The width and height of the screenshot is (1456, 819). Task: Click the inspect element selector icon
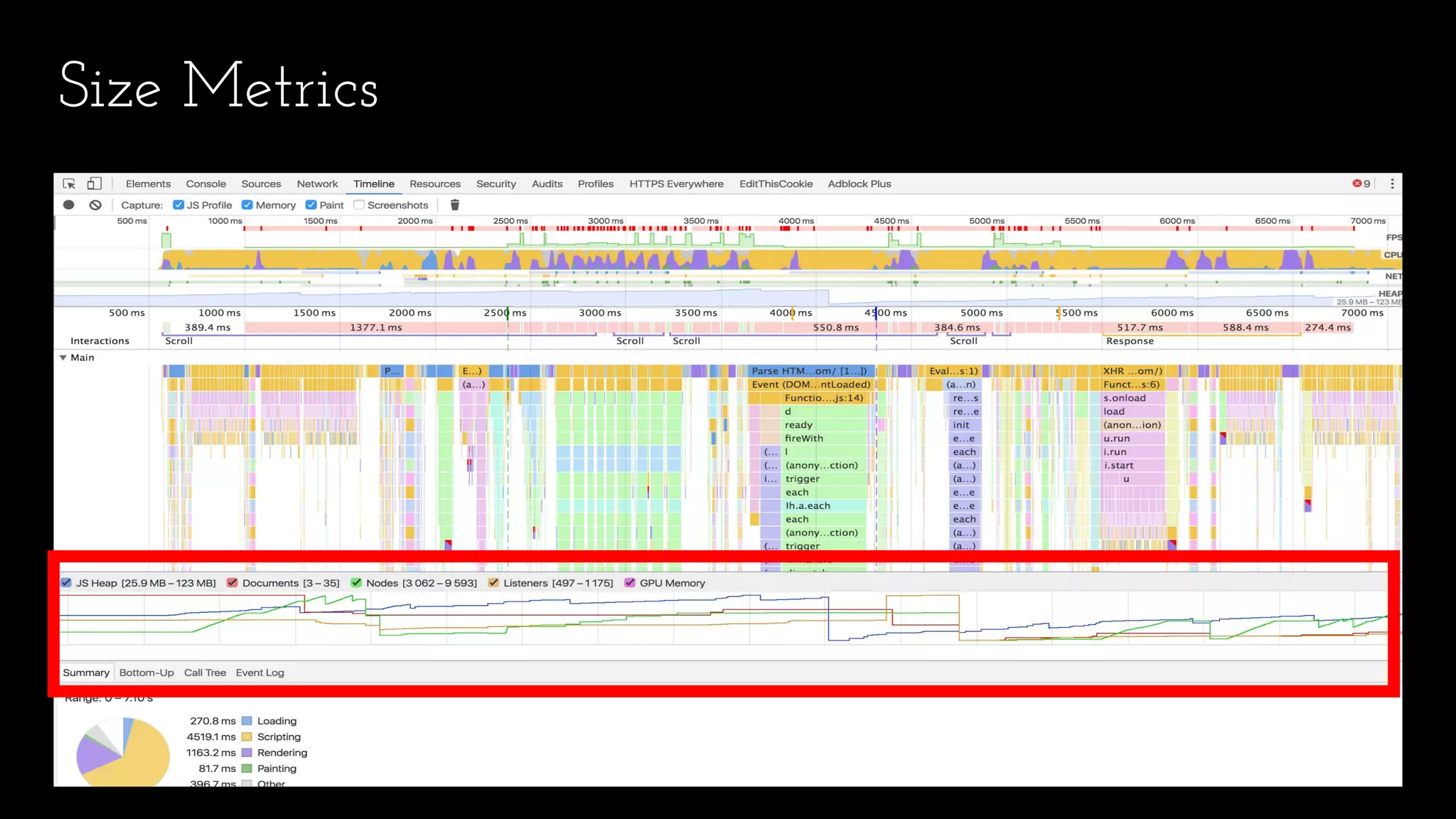[x=69, y=183]
